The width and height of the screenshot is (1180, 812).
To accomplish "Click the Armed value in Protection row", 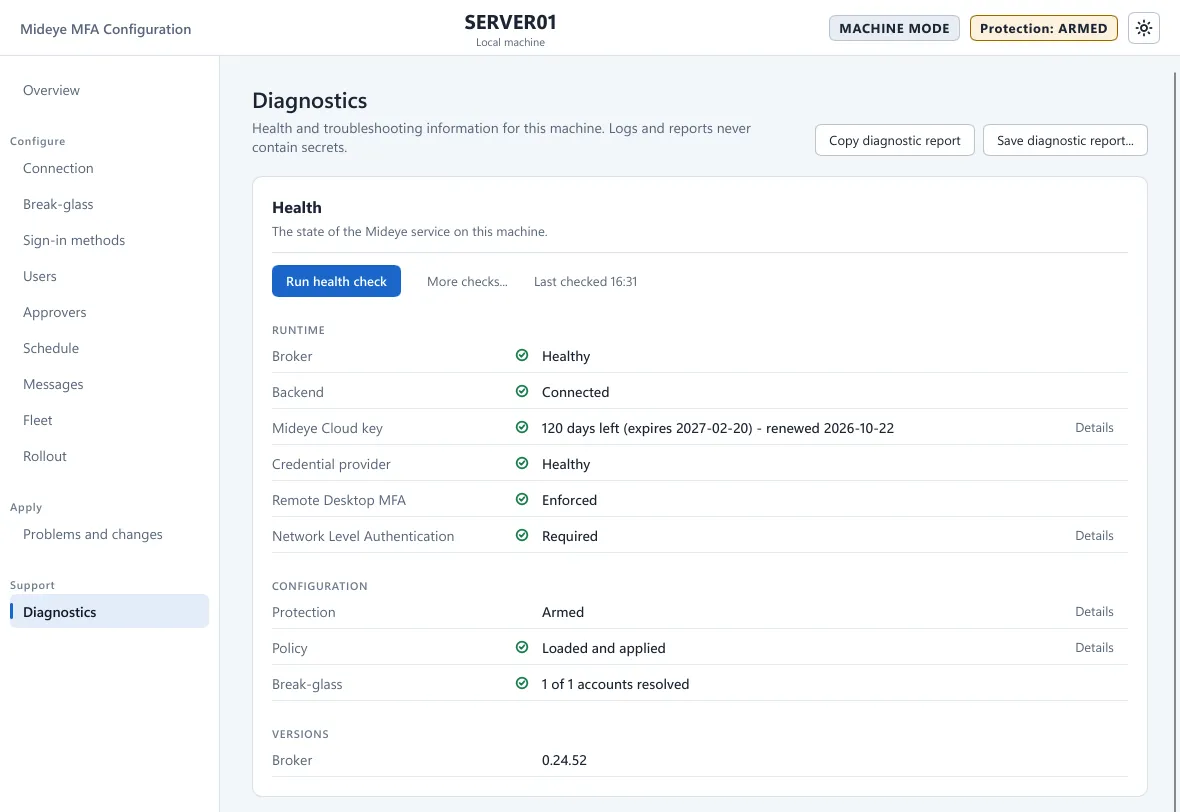I will point(562,612).
